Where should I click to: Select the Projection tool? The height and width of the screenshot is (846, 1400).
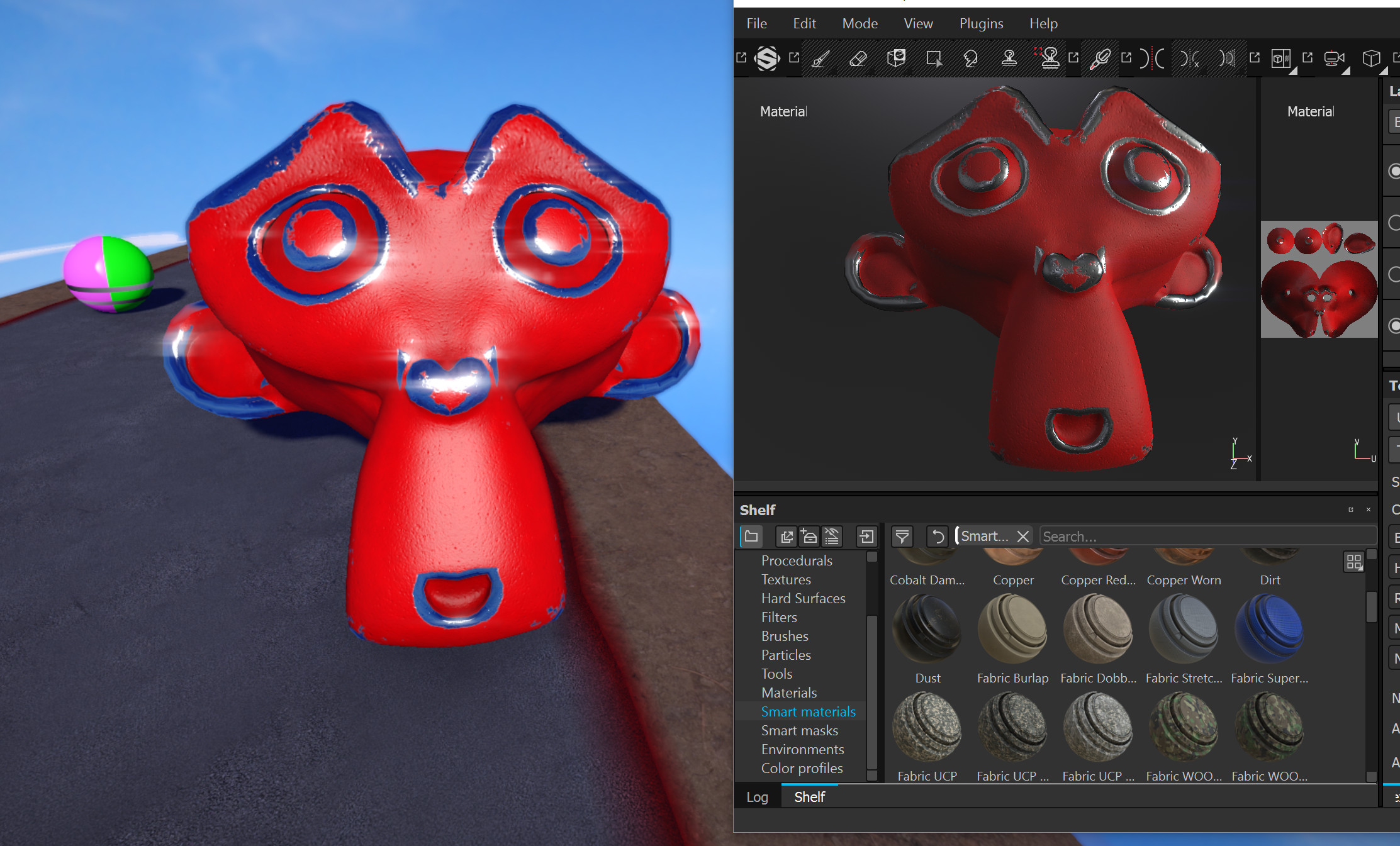coord(896,59)
